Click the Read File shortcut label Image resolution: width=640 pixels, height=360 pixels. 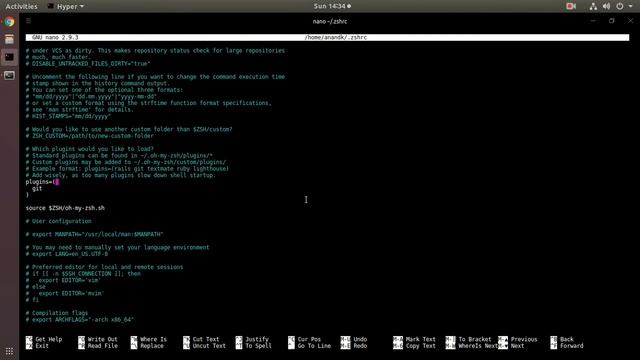(102, 346)
